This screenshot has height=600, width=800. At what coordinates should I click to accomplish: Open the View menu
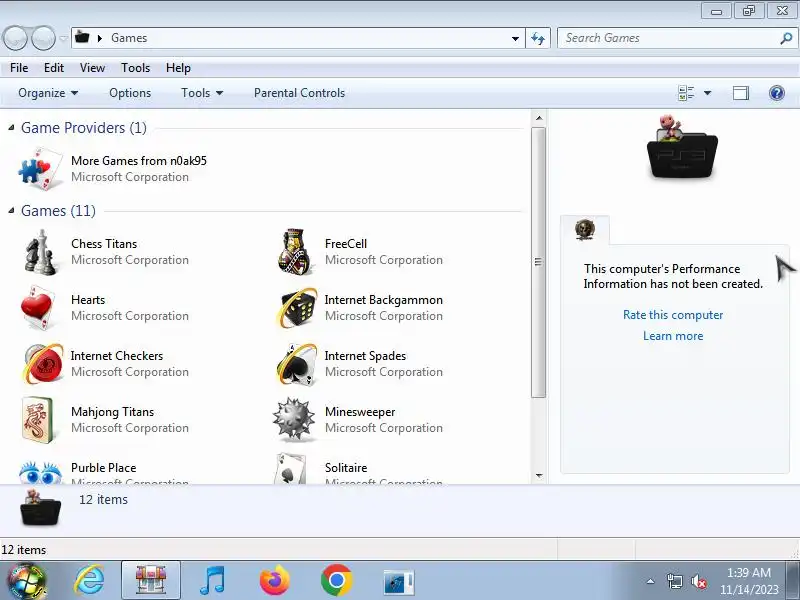pos(92,68)
